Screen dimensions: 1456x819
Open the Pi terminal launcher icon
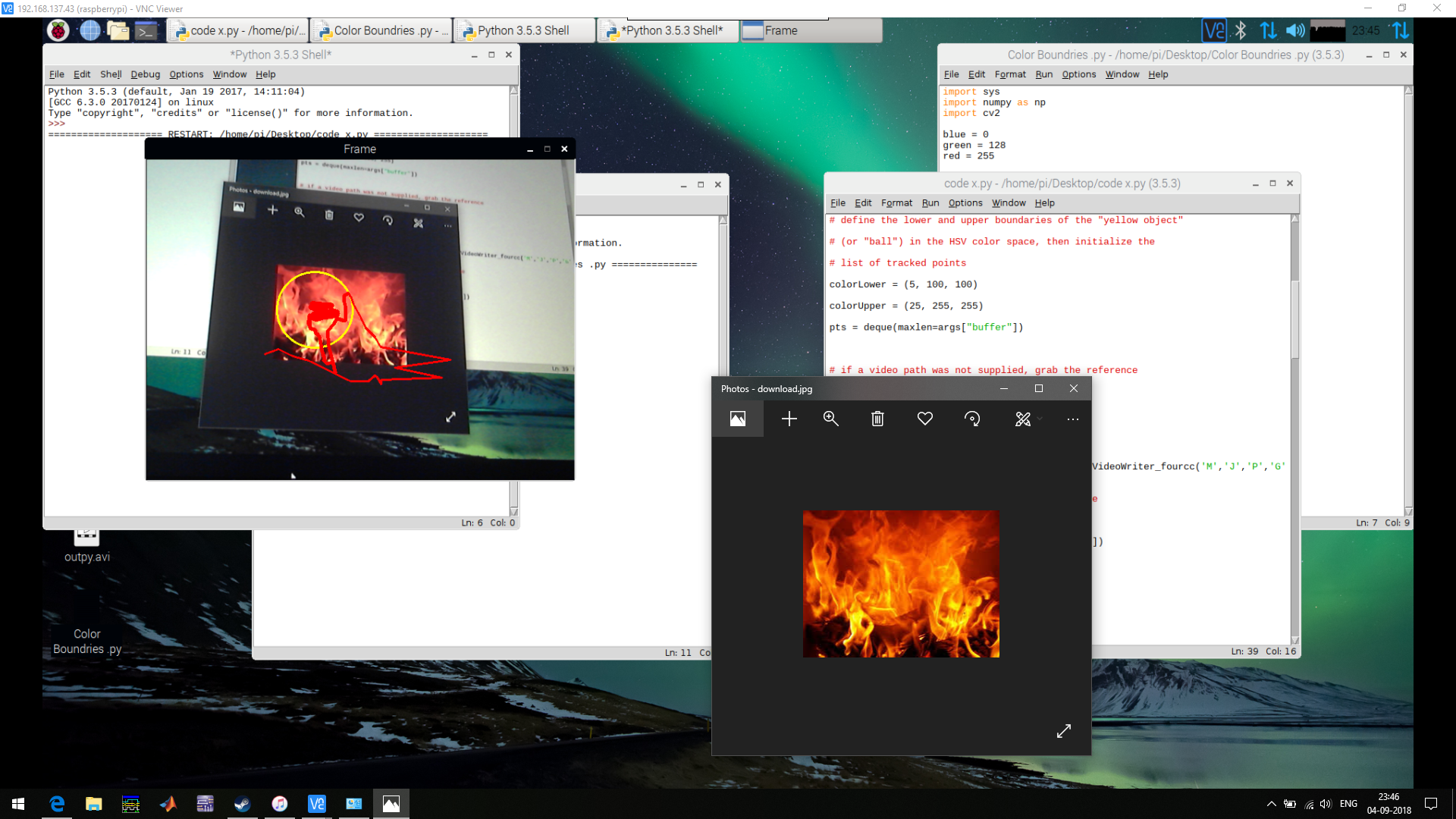point(146,30)
